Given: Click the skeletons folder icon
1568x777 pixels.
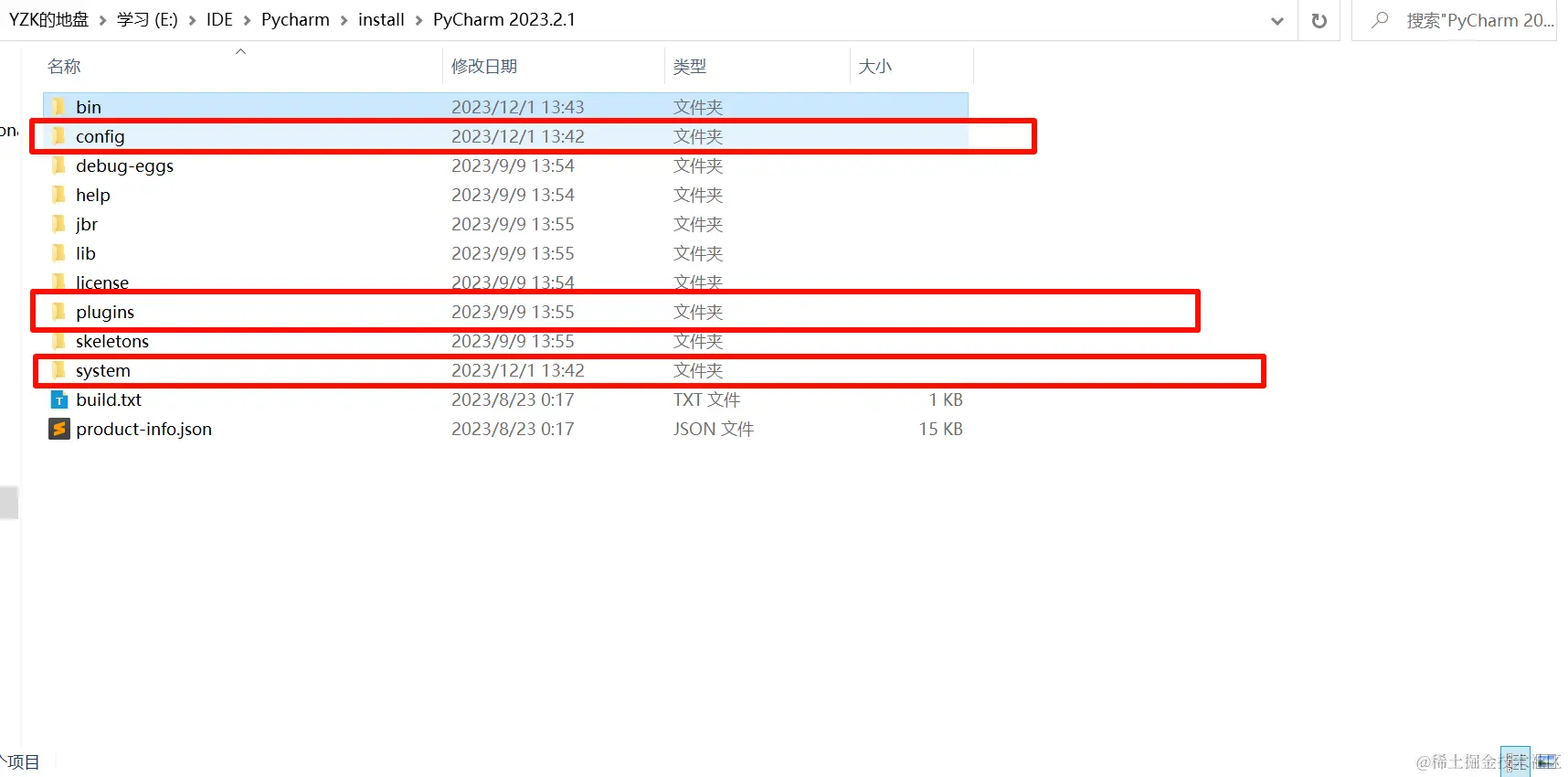Looking at the screenshot, I should [59, 341].
